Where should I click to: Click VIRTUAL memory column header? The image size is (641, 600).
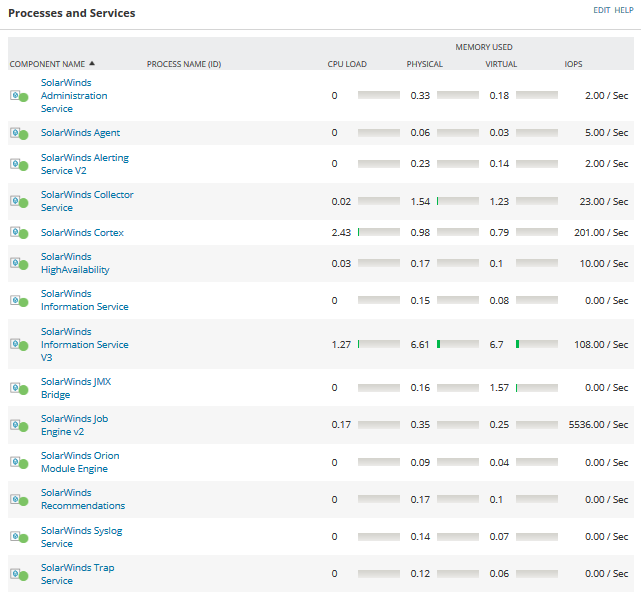click(501, 64)
